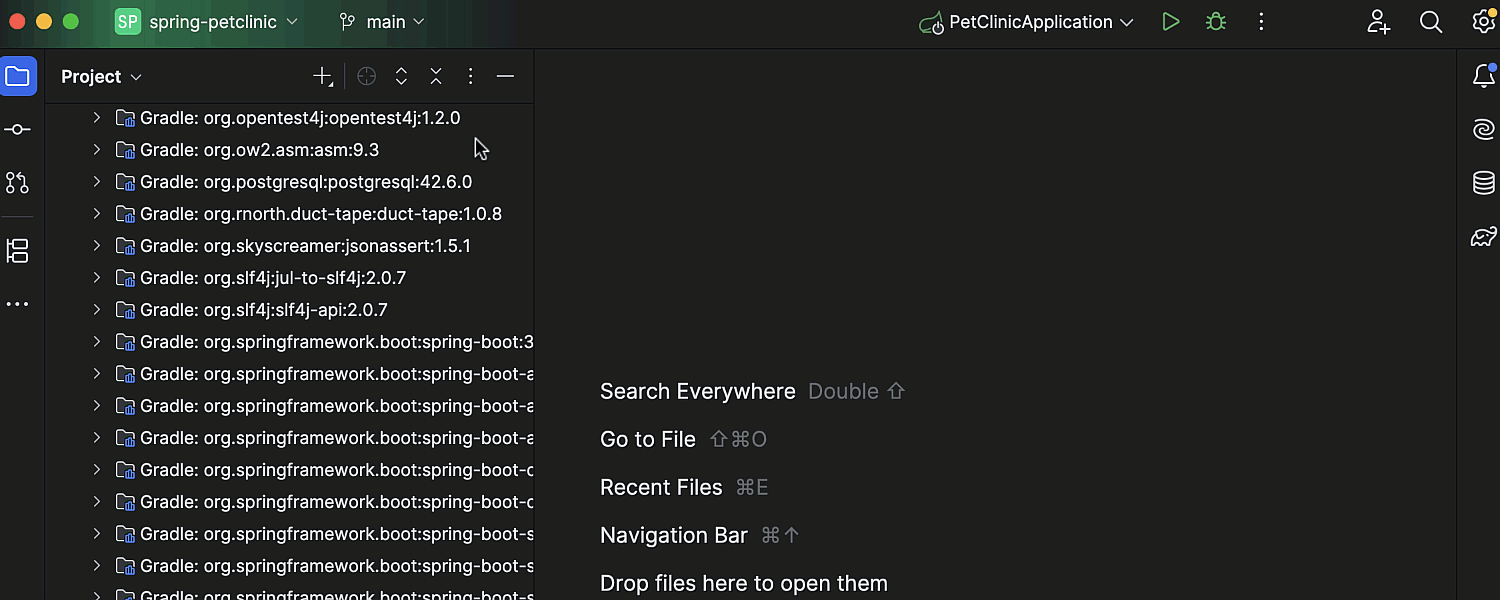Open the AI Assistant spiral icon
The width and height of the screenshot is (1500, 600).
pyautogui.click(x=1484, y=129)
